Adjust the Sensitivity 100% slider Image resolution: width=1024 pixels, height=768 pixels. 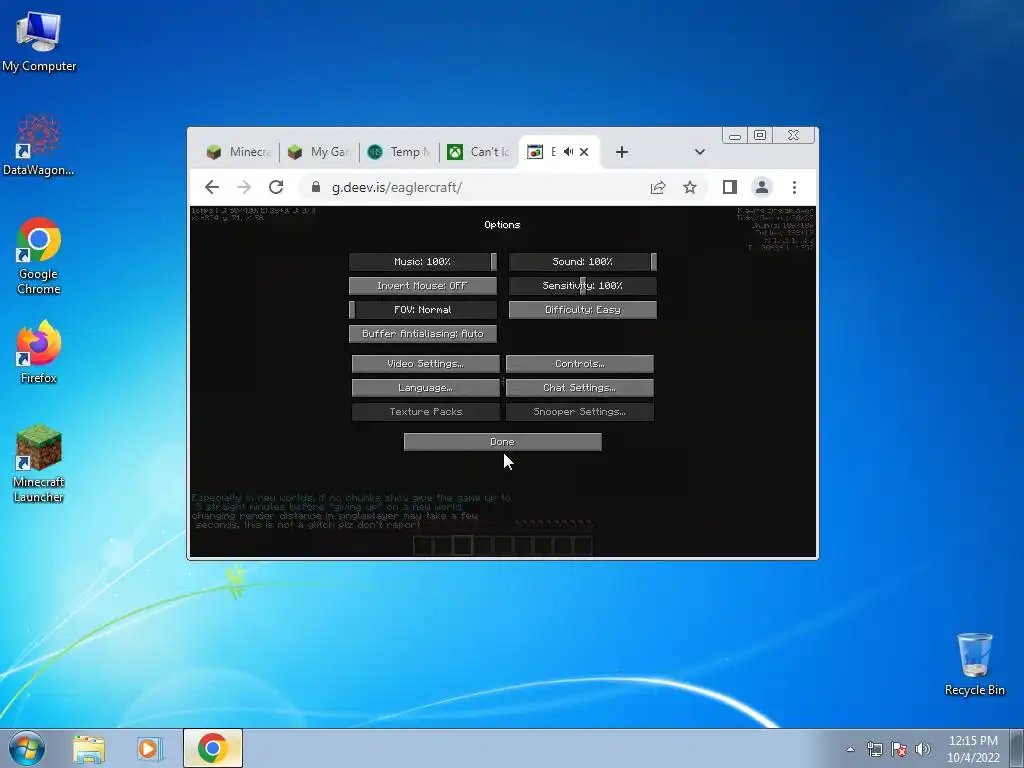(583, 285)
